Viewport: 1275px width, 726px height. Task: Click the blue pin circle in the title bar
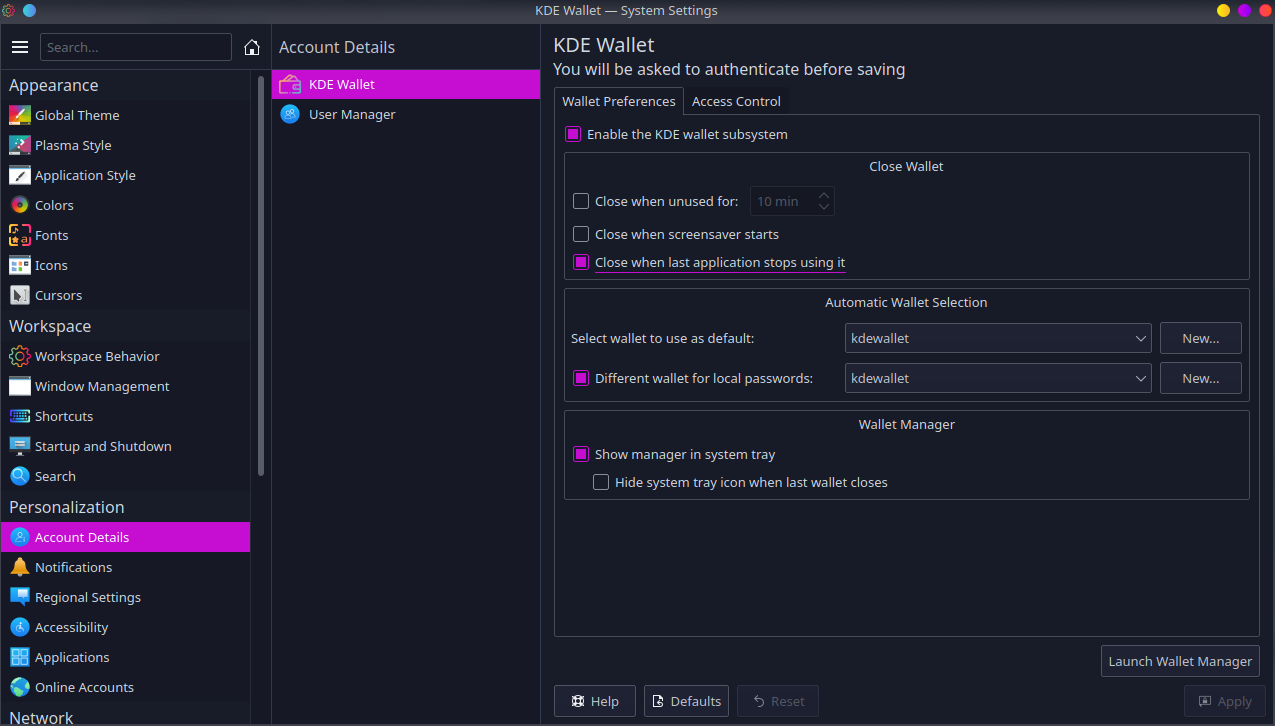click(x=29, y=11)
